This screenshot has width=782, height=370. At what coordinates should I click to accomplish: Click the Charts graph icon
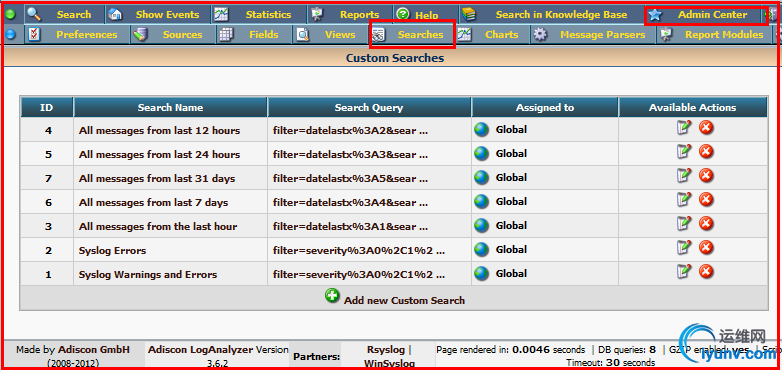point(465,35)
